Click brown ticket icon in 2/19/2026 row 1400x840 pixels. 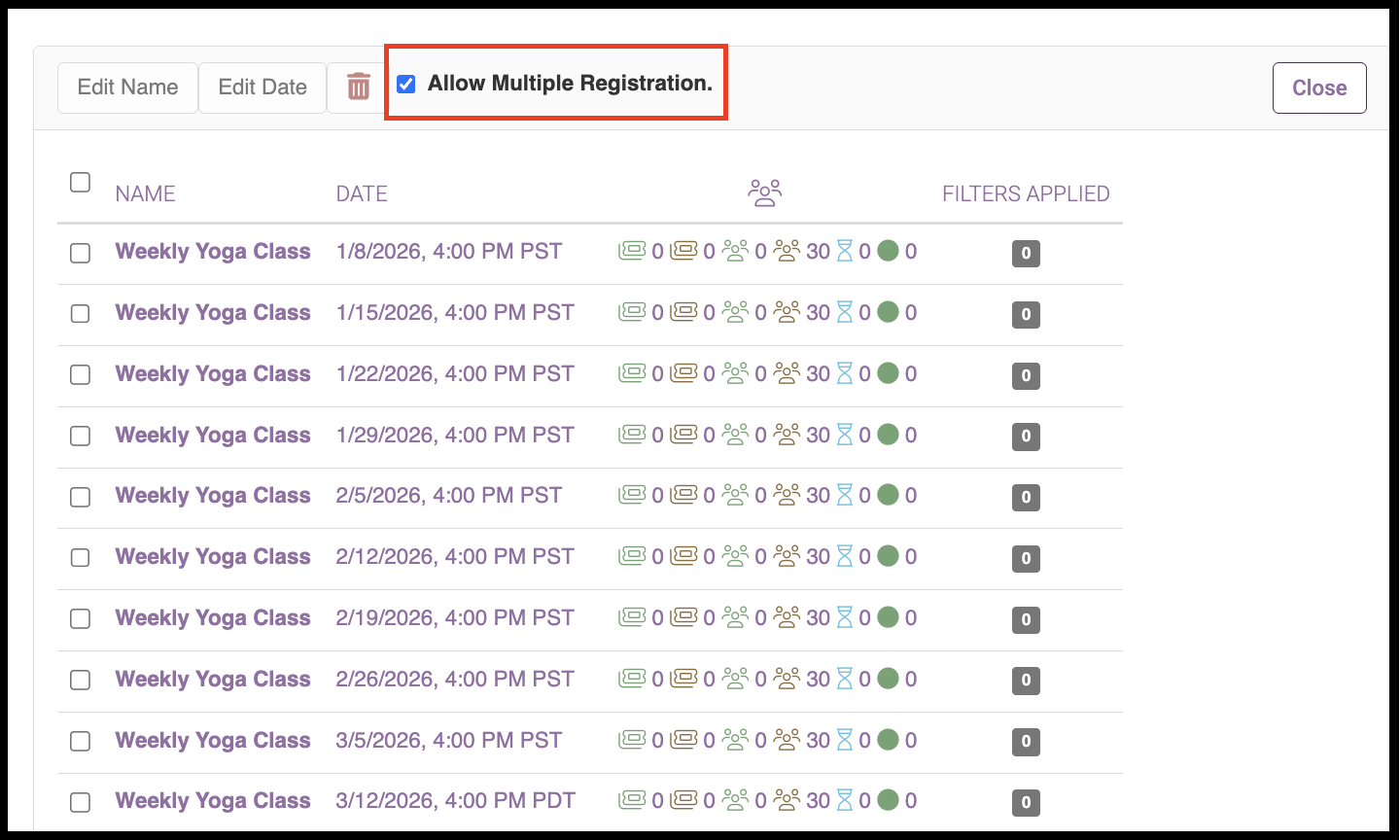coord(683,618)
